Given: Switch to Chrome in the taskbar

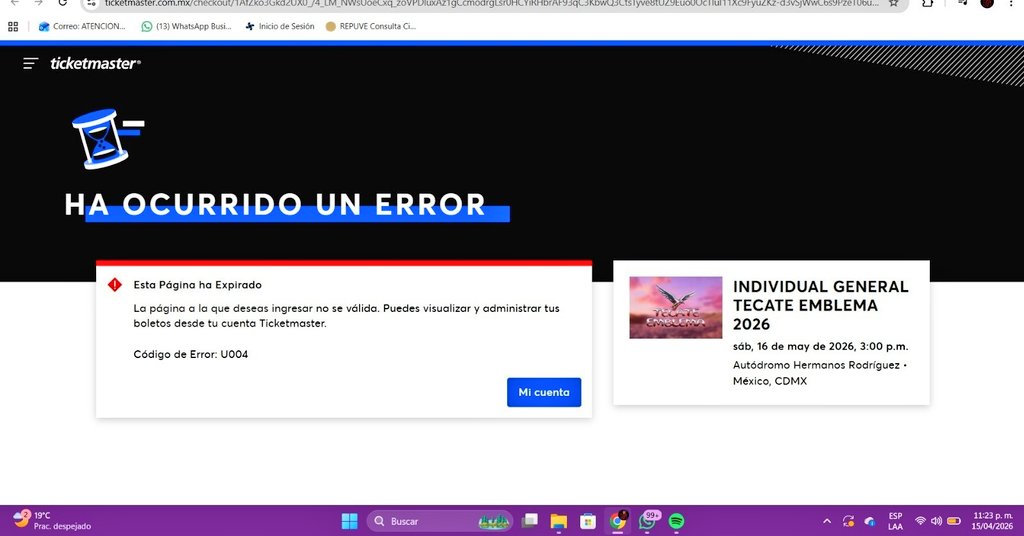Looking at the screenshot, I should click(x=617, y=521).
